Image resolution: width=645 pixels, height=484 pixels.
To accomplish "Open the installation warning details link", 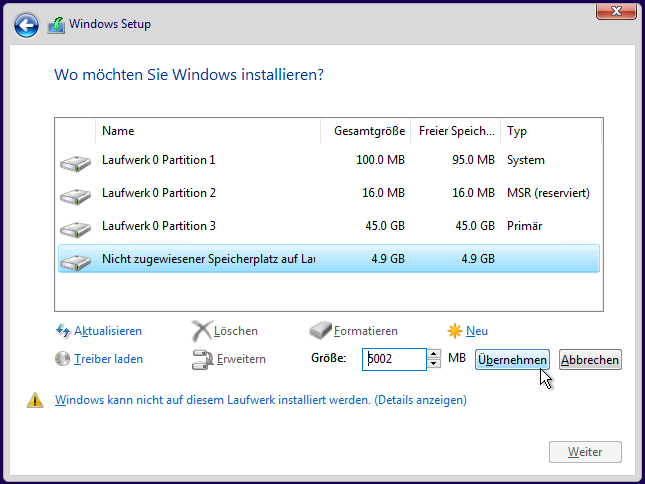I will click(x=261, y=400).
